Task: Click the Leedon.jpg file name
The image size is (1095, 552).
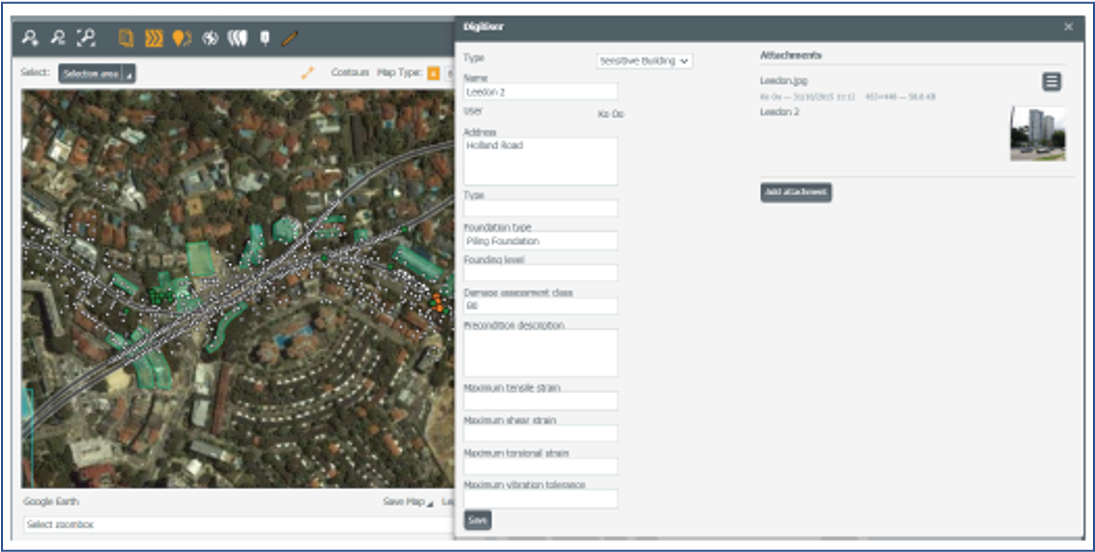Action: click(784, 81)
